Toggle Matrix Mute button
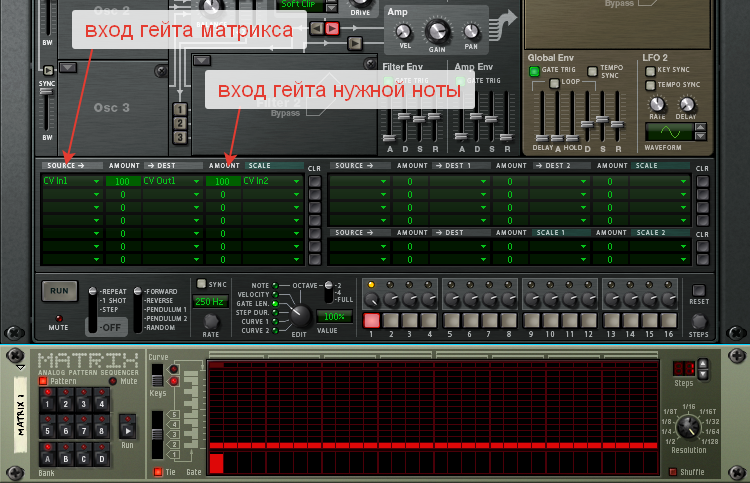Image resolution: width=750 pixels, height=483 pixels. tap(113, 381)
